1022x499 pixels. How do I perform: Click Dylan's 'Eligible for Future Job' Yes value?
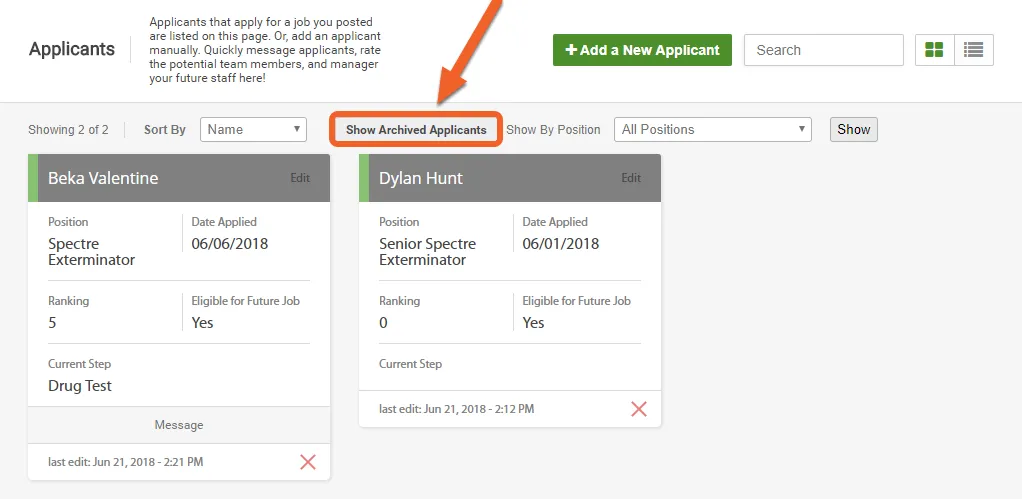click(x=533, y=322)
